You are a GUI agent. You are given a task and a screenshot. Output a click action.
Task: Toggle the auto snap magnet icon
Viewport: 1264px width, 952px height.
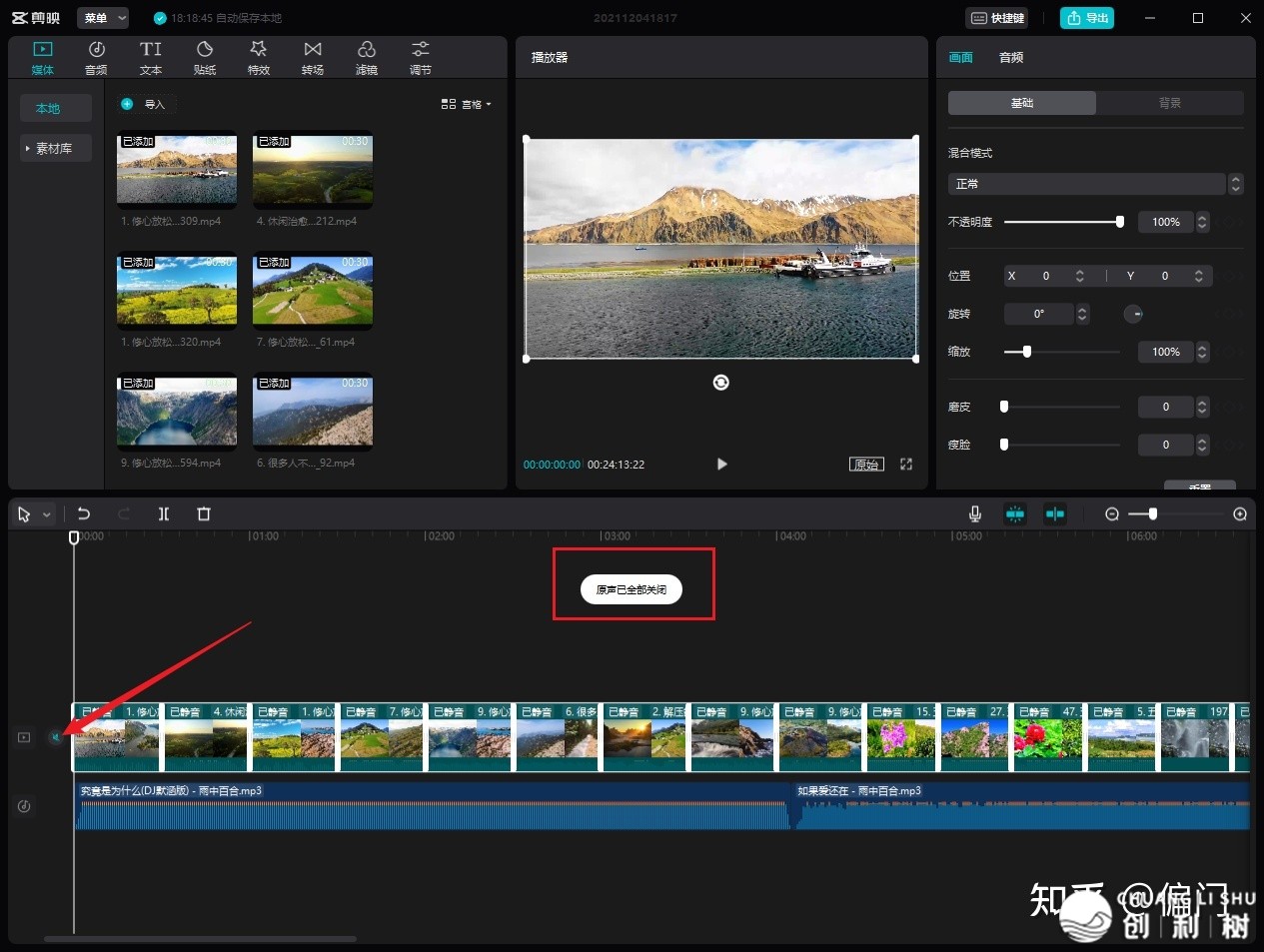point(1015,513)
